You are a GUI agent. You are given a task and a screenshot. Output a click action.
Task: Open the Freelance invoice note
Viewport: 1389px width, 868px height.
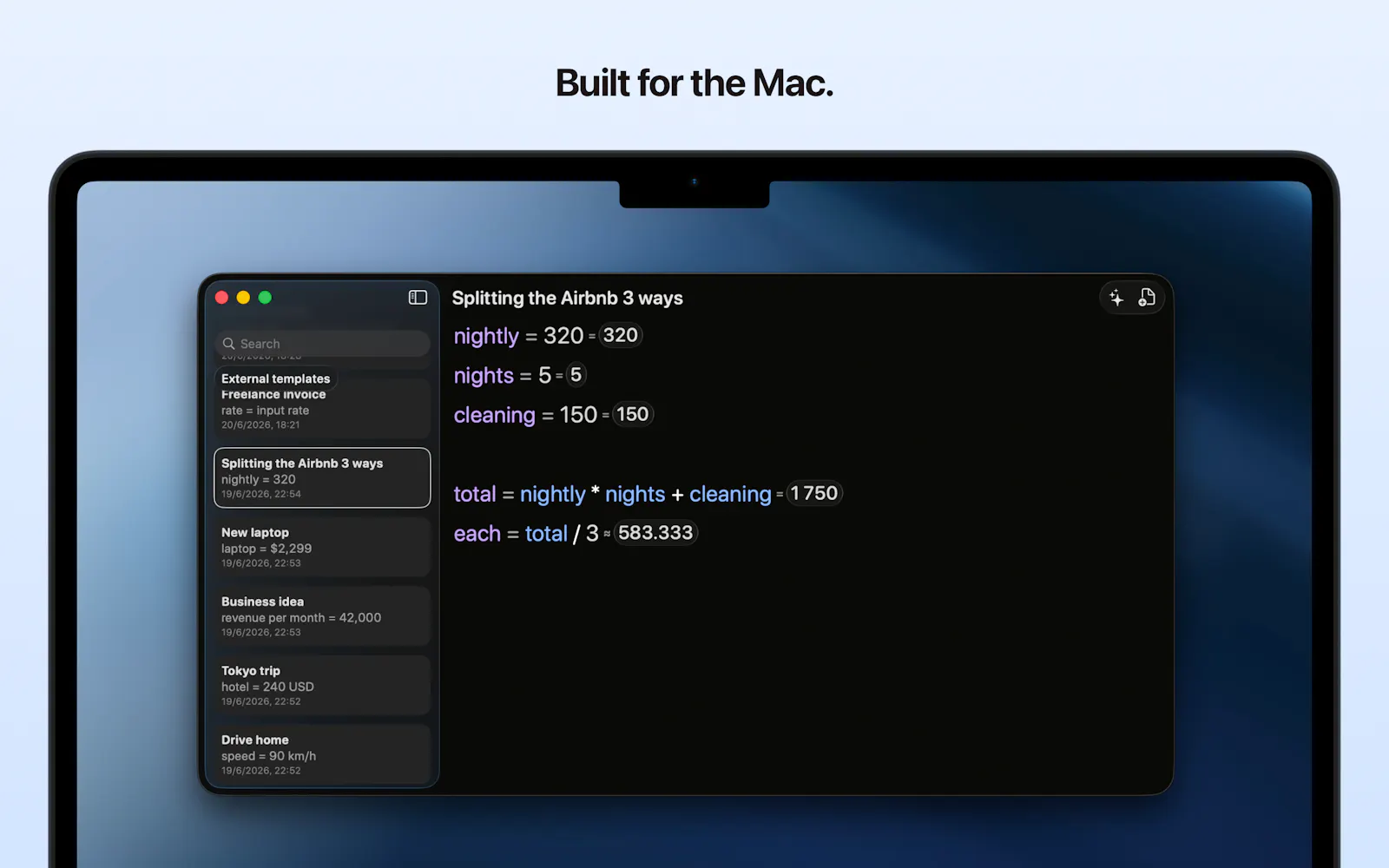(322, 409)
